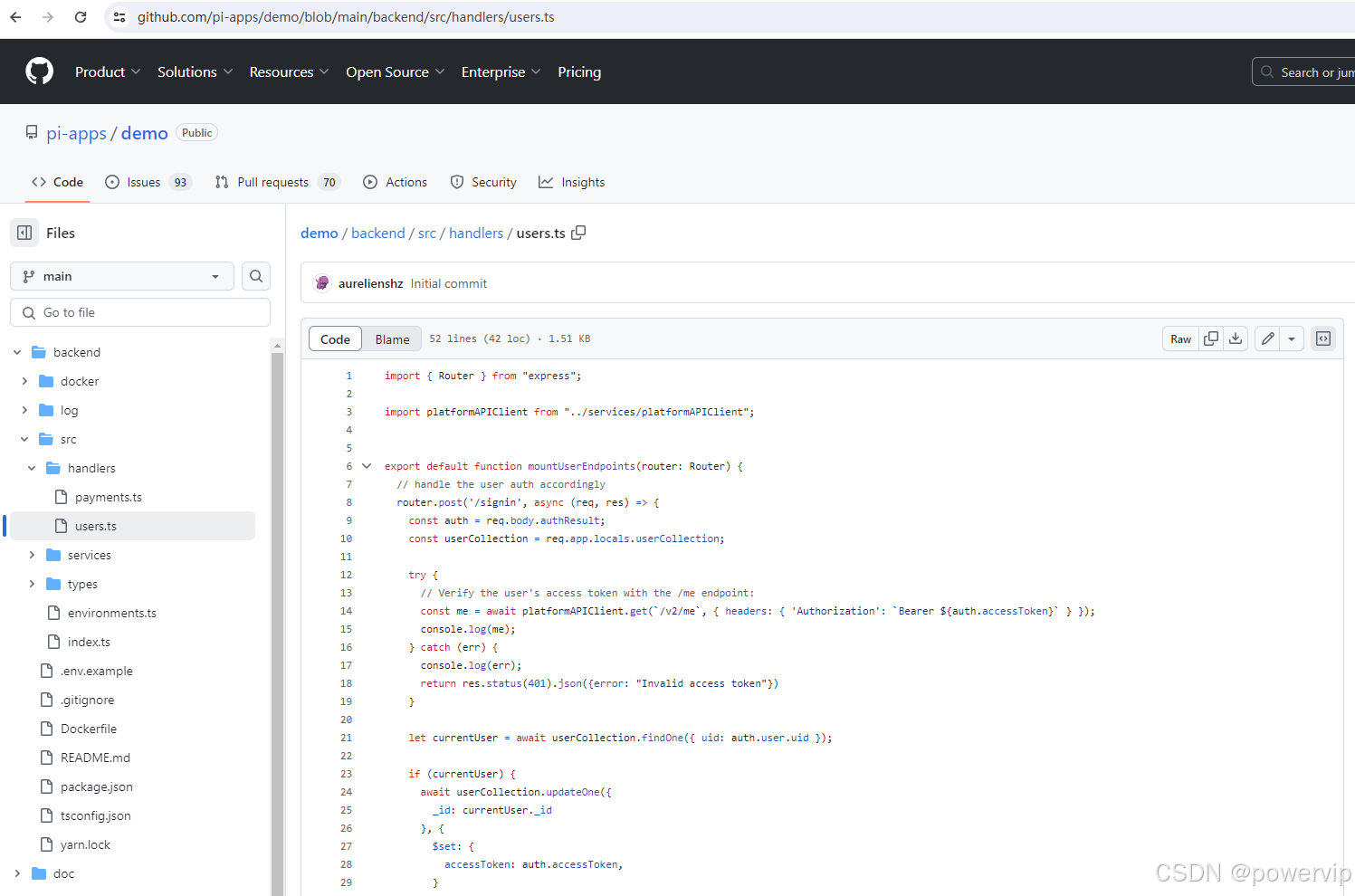The height and width of the screenshot is (896, 1355).
Task: Open the Product menu
Action: [x=108, y=71]
